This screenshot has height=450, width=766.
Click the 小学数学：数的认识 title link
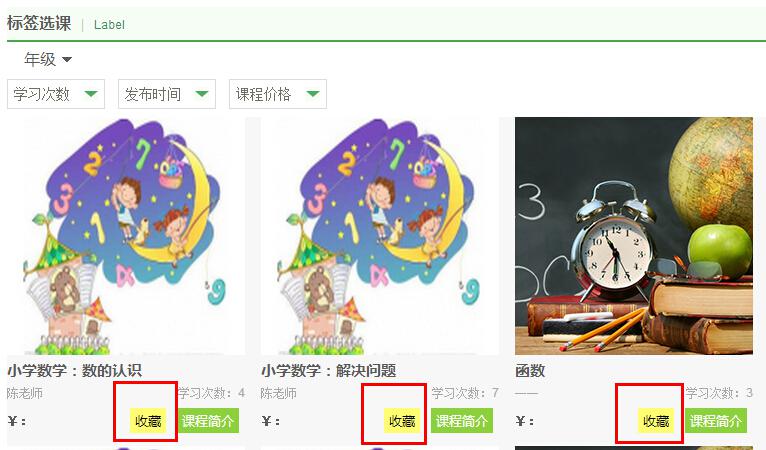[x=74, y=371]
